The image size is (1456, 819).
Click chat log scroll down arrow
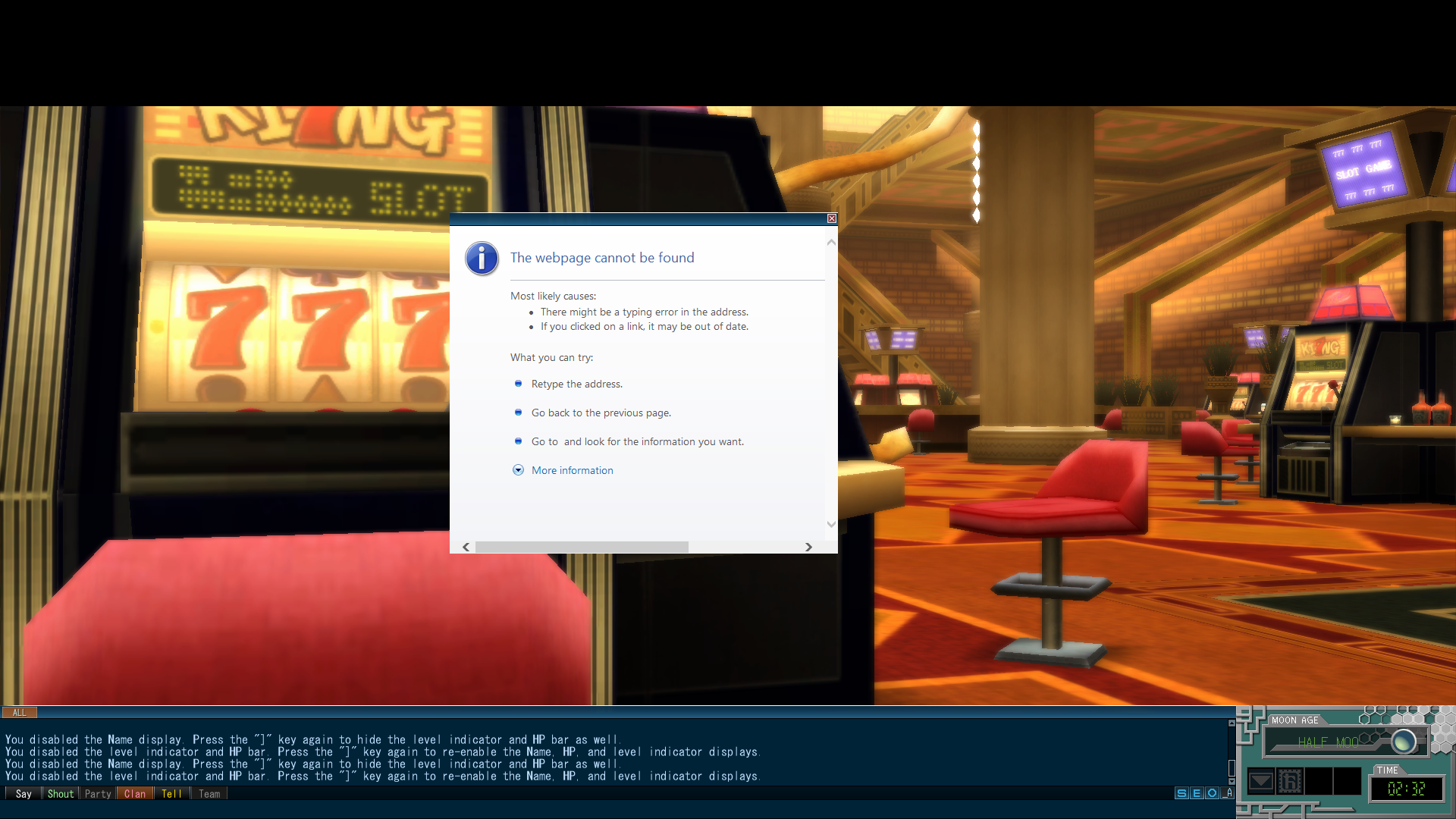tap(1232, 780)
